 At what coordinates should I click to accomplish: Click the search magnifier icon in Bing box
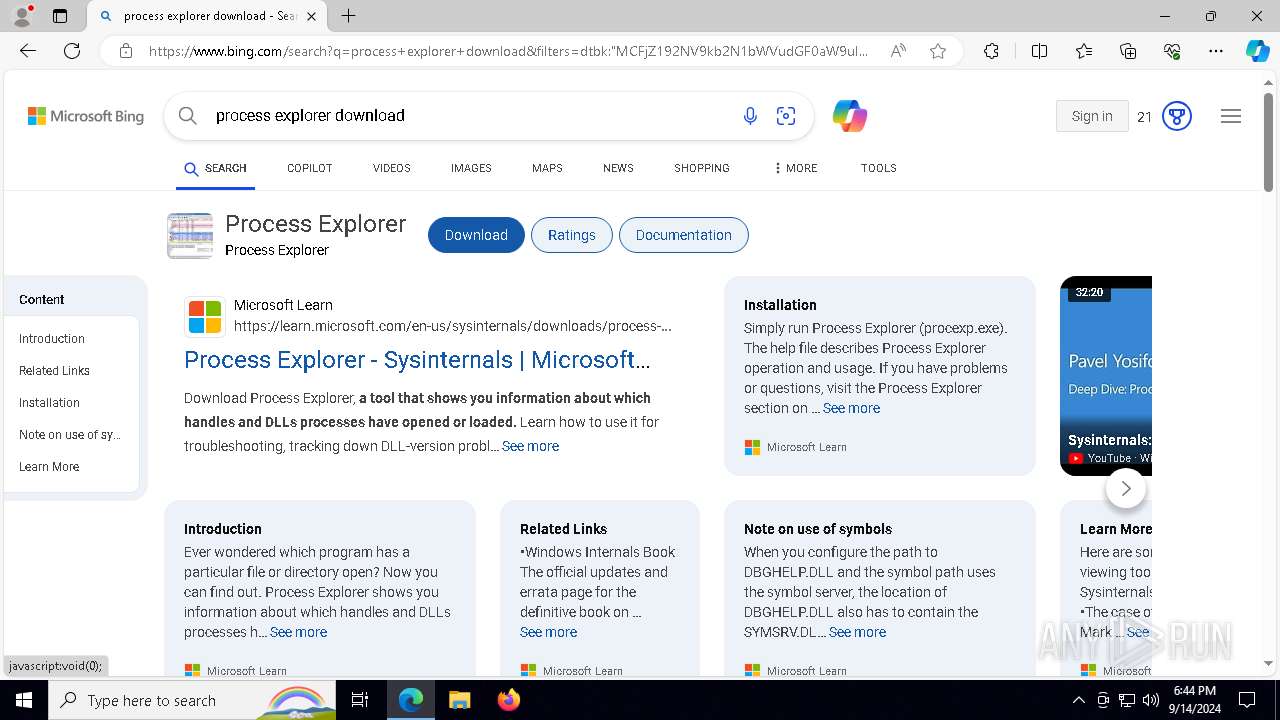(188, 116)
